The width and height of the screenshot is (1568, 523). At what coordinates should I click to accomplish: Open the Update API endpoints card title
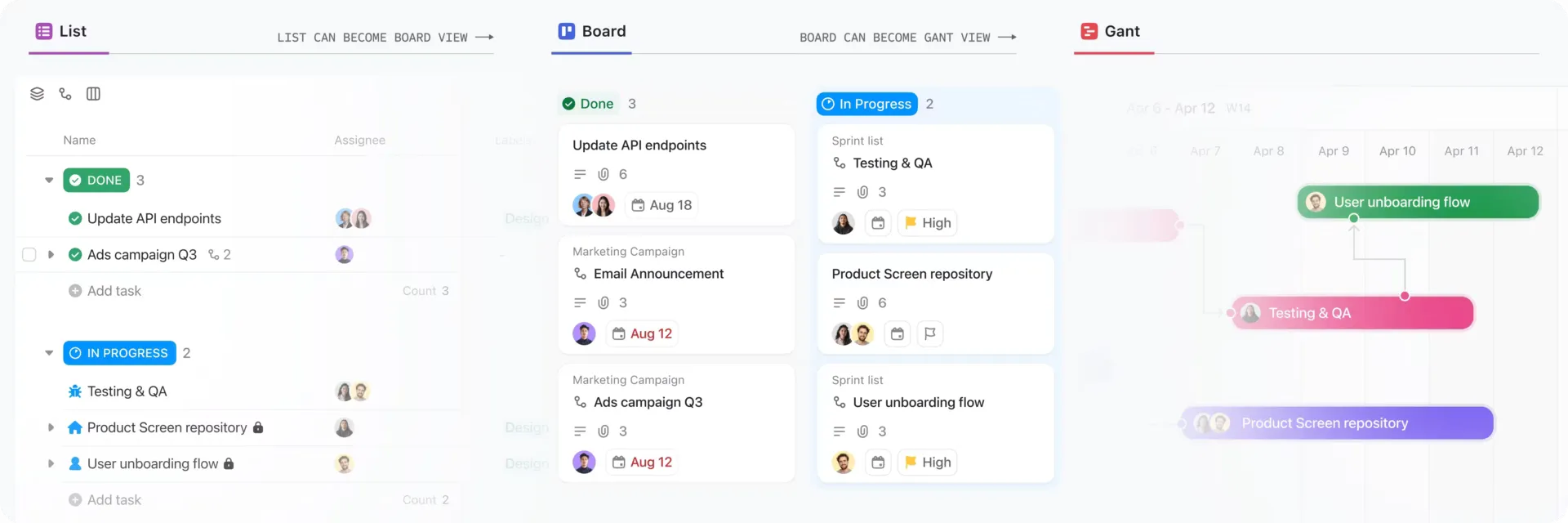tap(639, 145)
